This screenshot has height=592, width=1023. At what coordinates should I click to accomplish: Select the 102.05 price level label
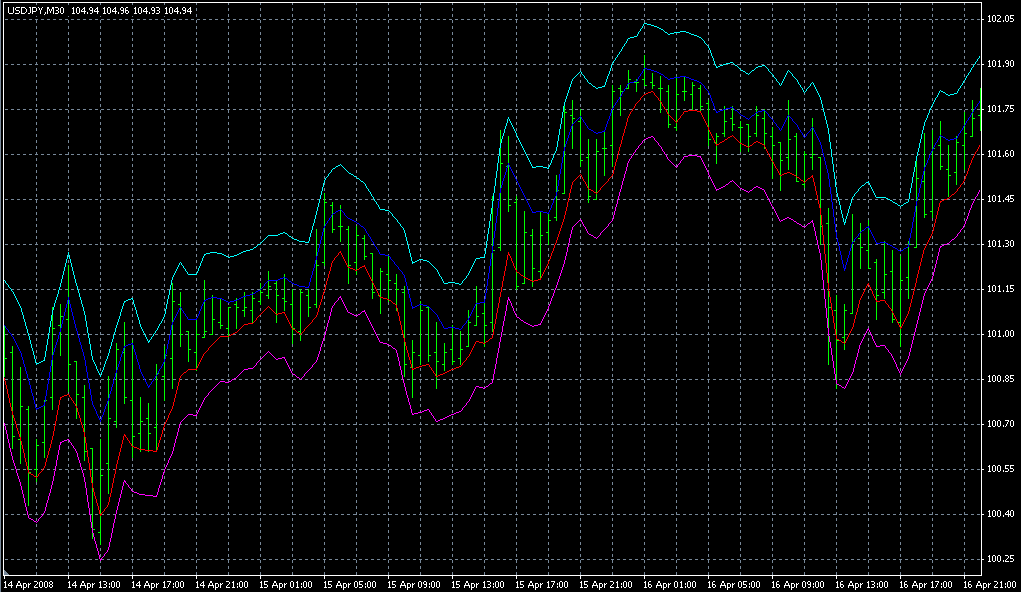pos(1001,19)
